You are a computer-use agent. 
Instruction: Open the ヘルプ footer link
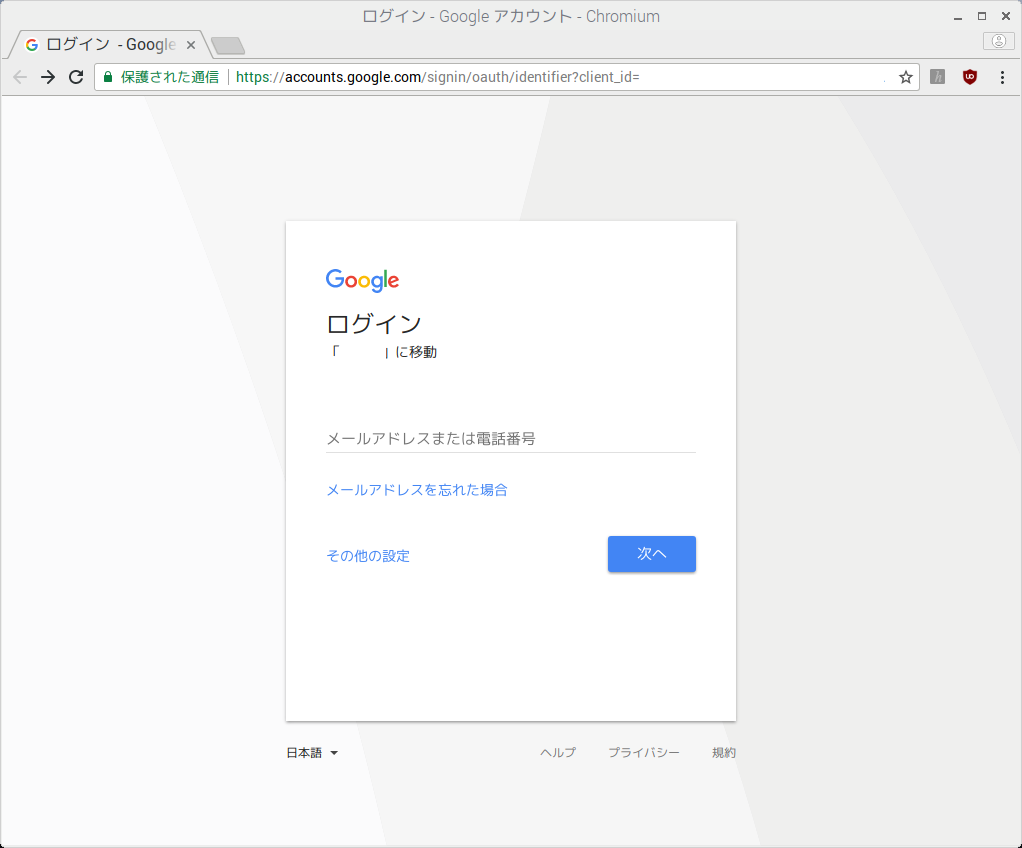pos(558,753)
